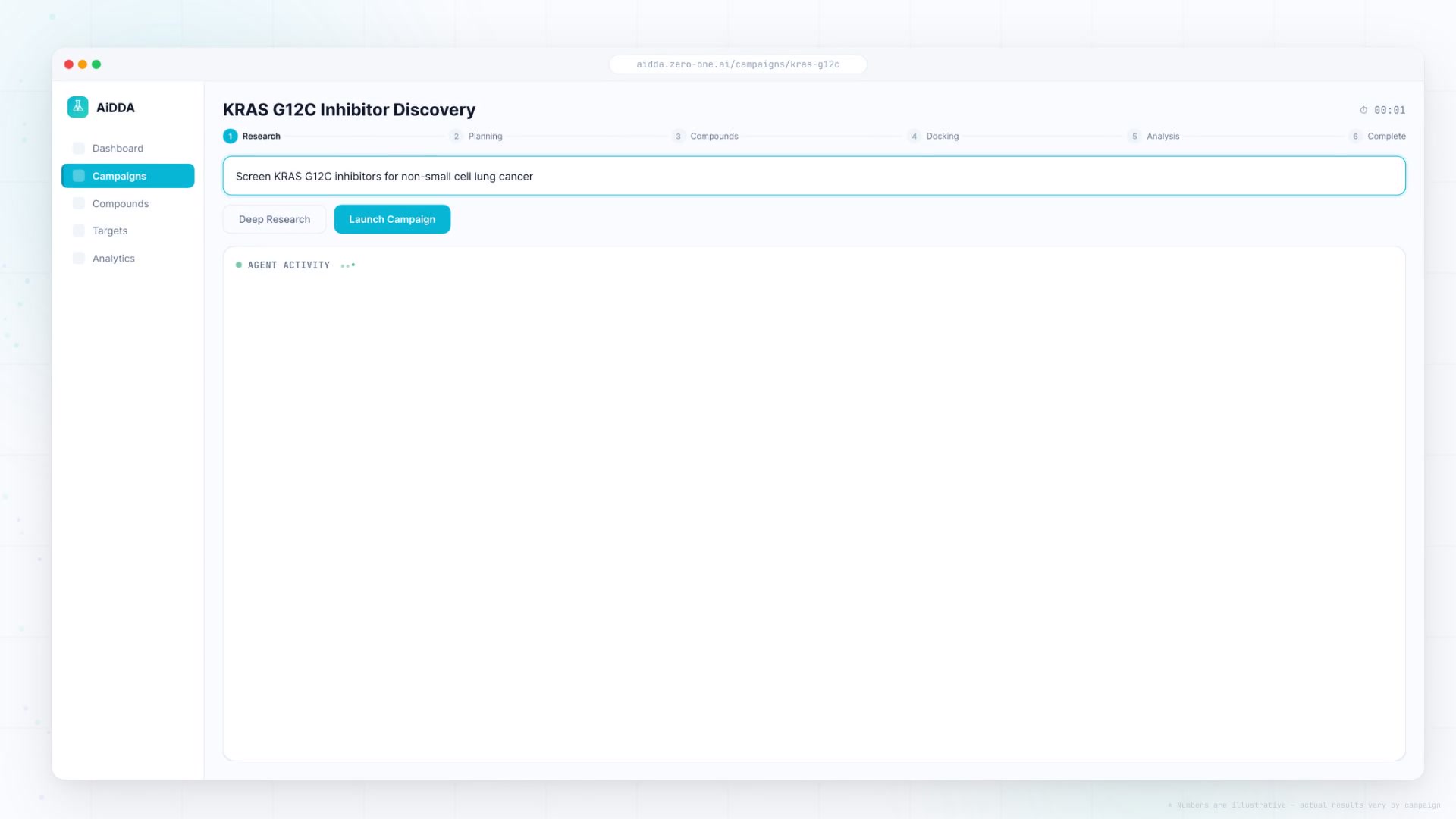
Task: Click the browser URL address bar
Action: 737,64
